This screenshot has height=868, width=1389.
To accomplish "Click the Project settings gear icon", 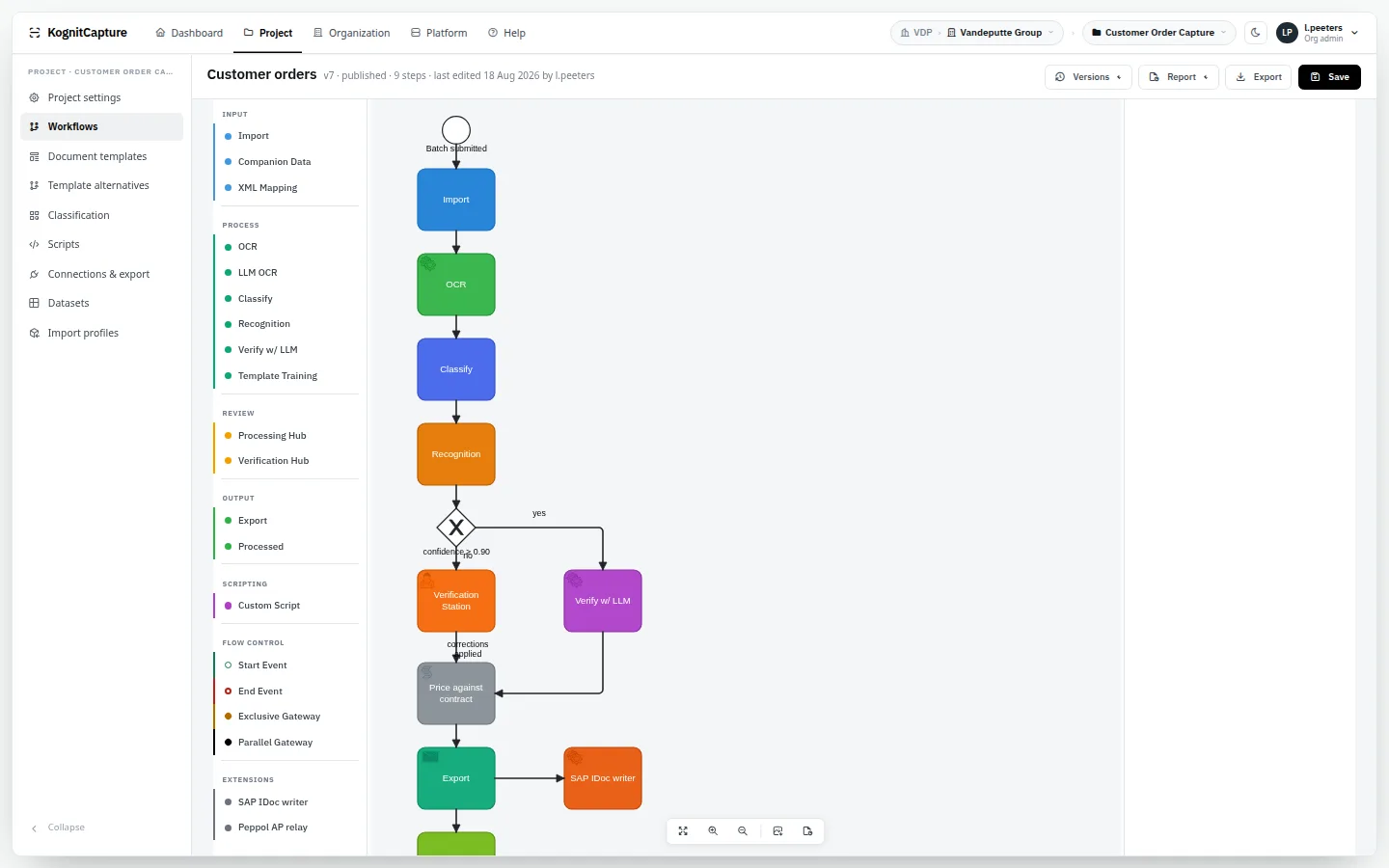I will 35,97.
